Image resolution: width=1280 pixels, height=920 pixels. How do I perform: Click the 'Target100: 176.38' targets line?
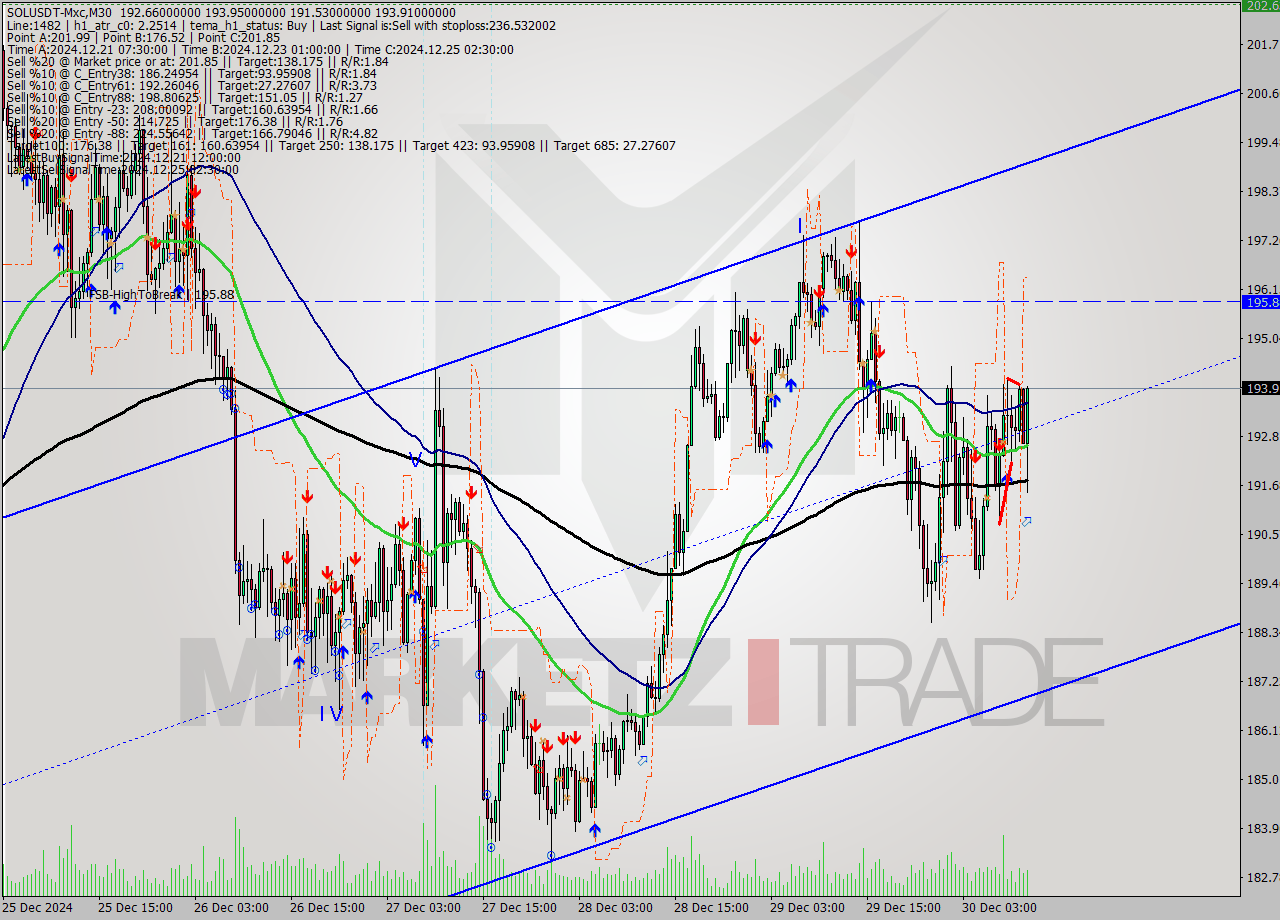point(341,145)
